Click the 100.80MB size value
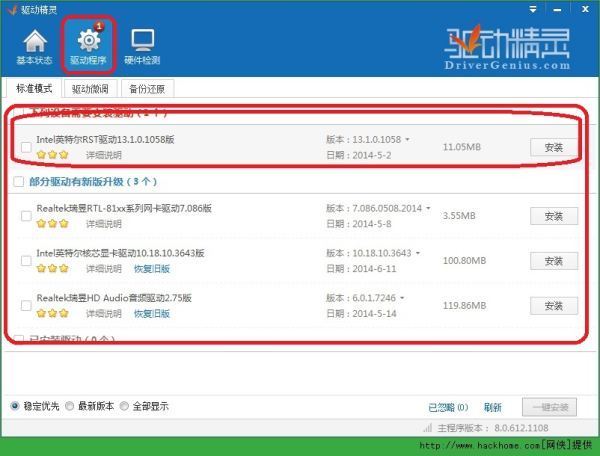The height and width of the screenshot is (456, 600). (x=464, y=261)
